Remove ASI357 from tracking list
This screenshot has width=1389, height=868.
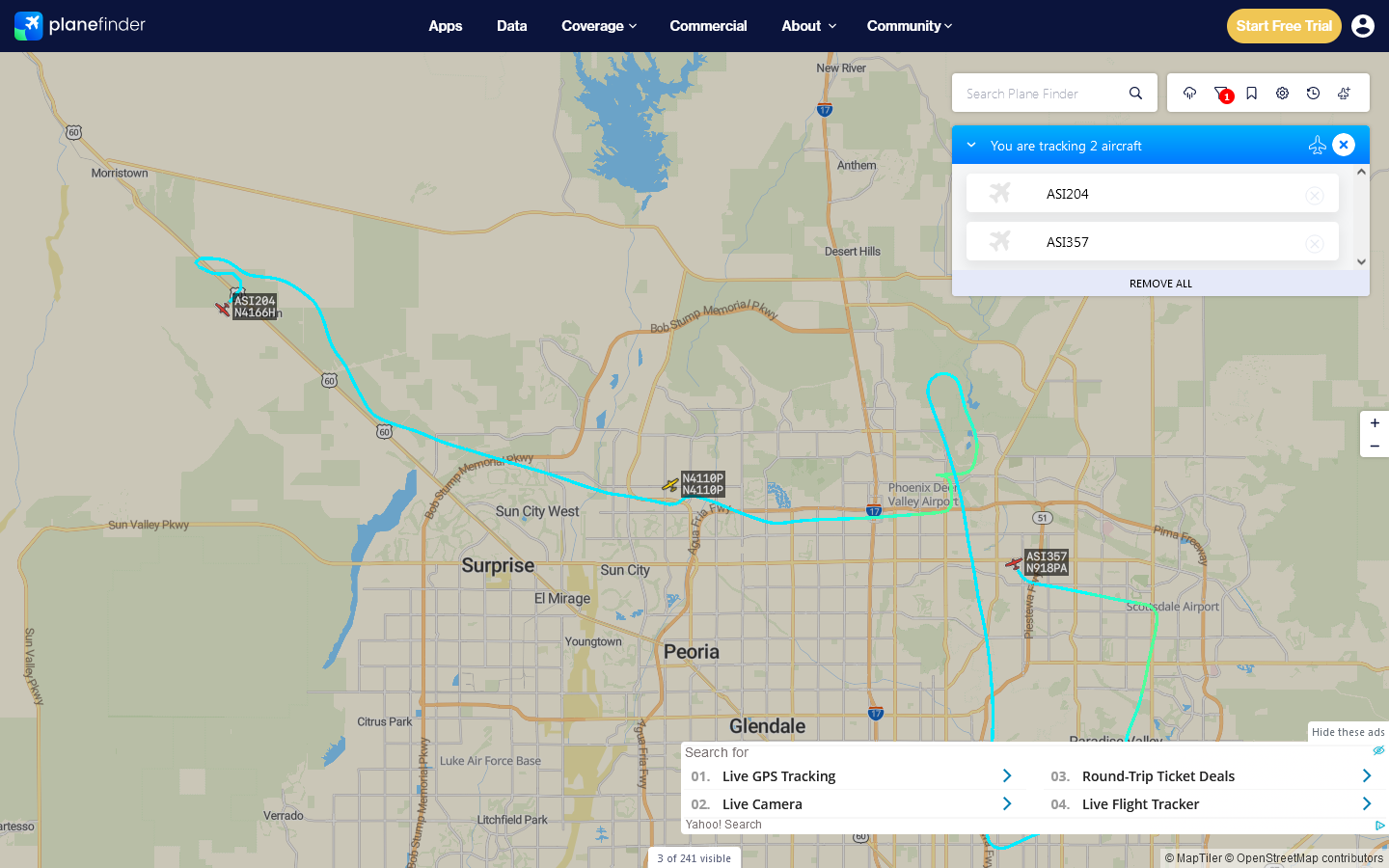[1315, 244]
